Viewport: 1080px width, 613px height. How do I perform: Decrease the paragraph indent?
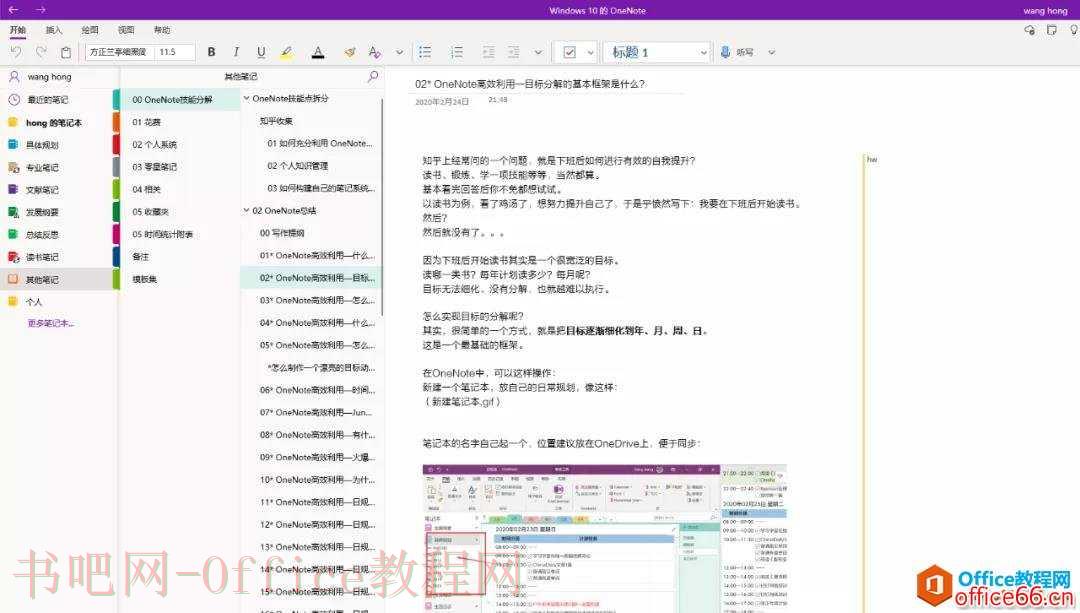(x=488, y=52)
